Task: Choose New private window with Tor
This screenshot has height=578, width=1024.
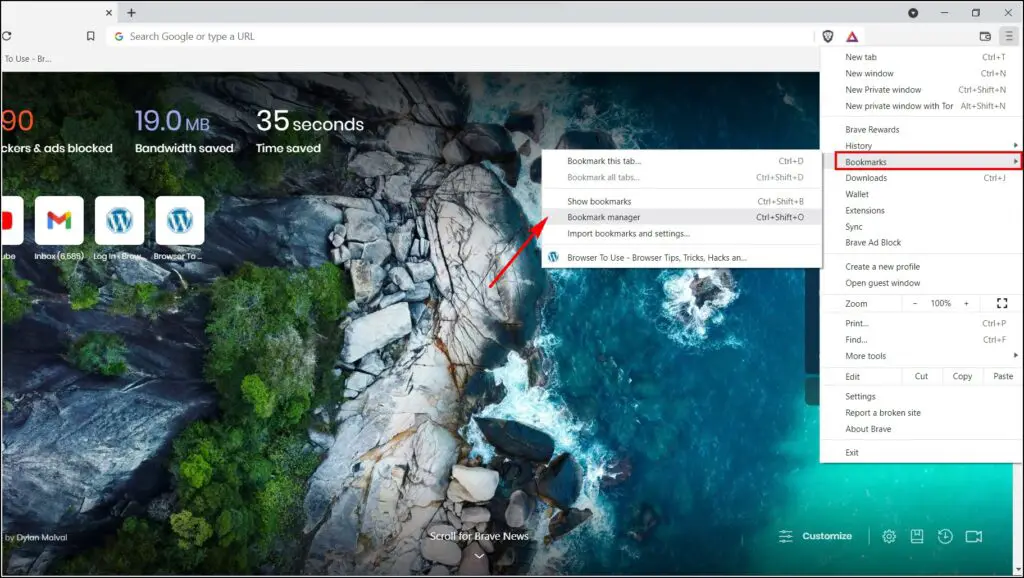Action: point(921,106)
